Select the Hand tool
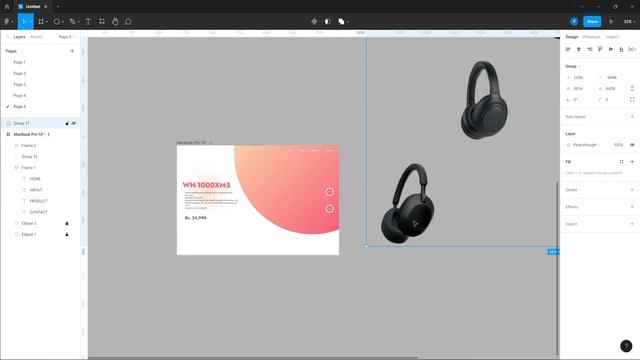This screenshot has width=640, height=360. click(115, 22)
